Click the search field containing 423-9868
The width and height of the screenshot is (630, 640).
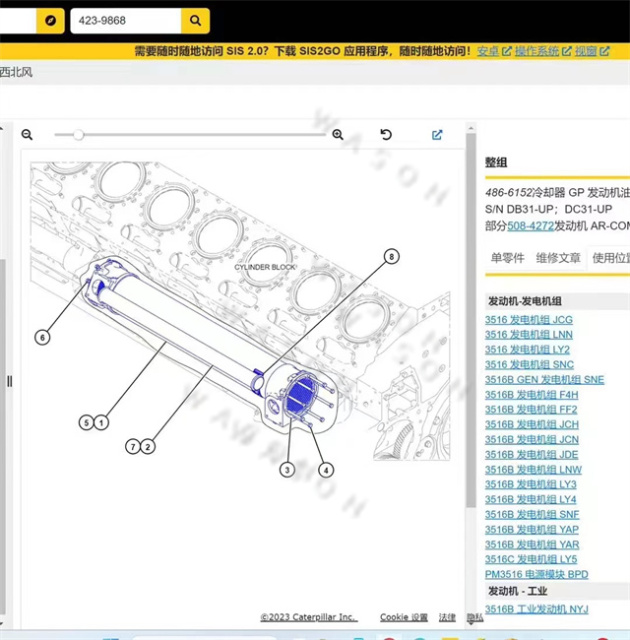click(x=125, y=20)
